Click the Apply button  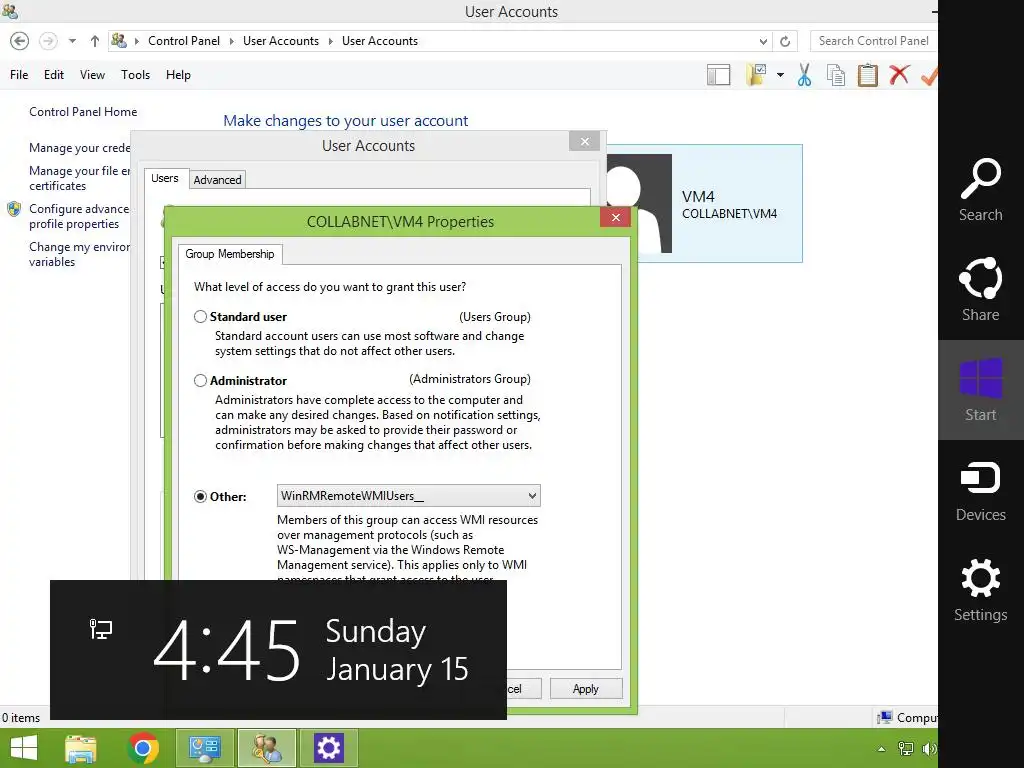(586, 689)
